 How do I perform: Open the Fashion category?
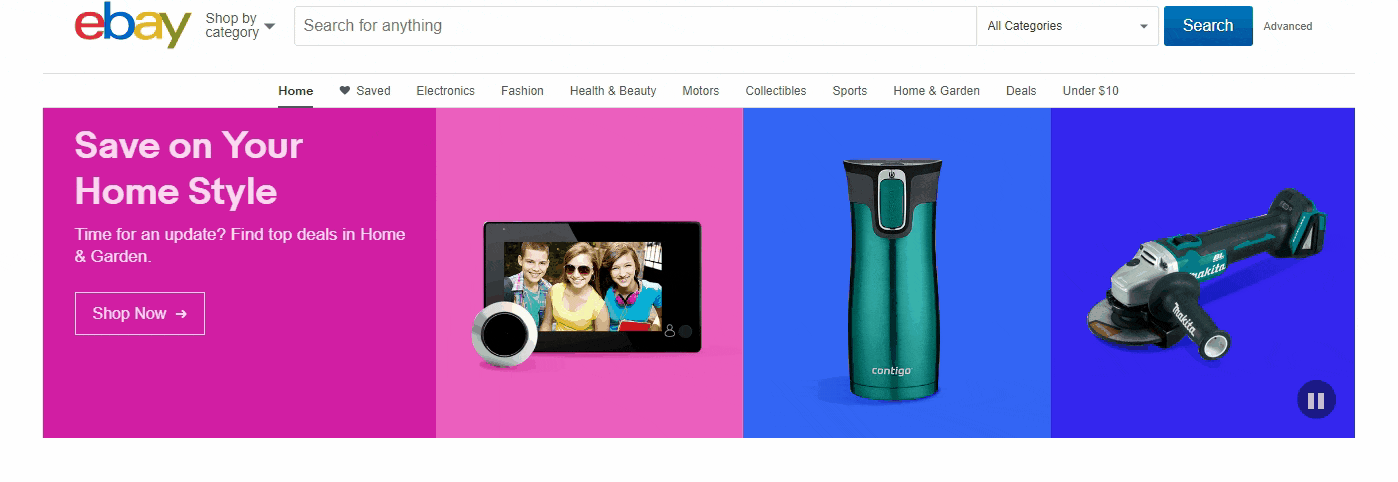pyautogui.click(x=522, y=90)
